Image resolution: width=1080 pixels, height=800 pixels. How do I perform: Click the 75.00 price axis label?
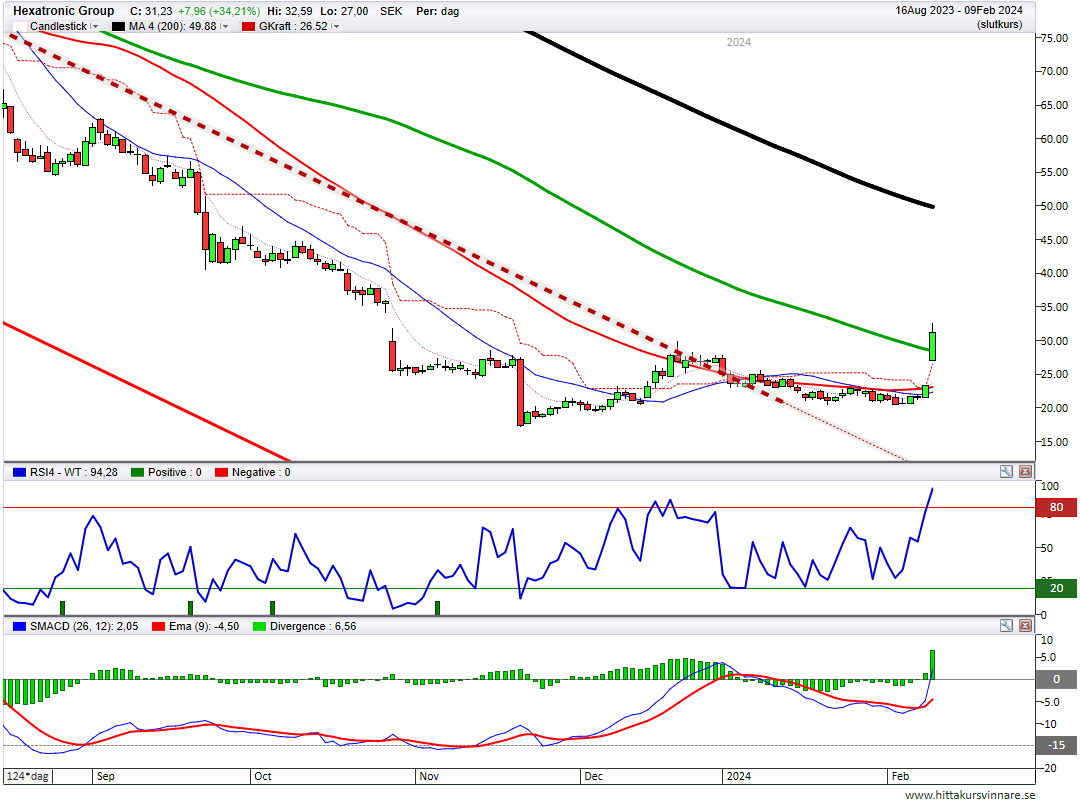[1055, 38]
